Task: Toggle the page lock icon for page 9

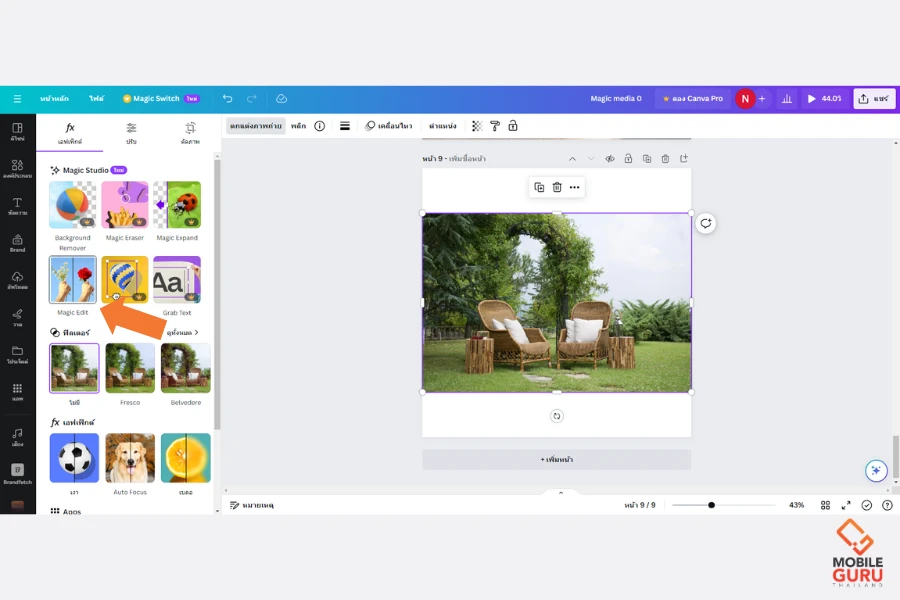Action: point(628,159)
